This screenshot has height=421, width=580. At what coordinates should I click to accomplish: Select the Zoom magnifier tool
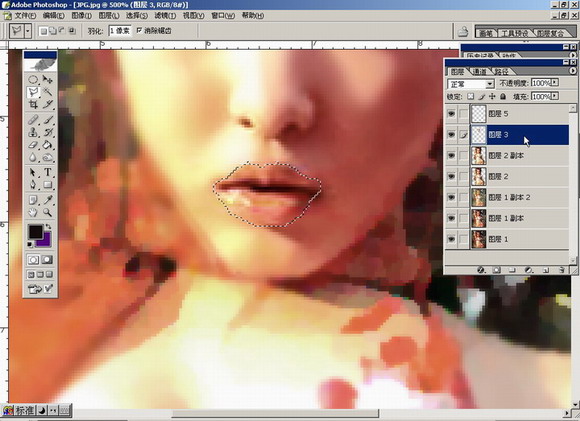pos(47,213)
